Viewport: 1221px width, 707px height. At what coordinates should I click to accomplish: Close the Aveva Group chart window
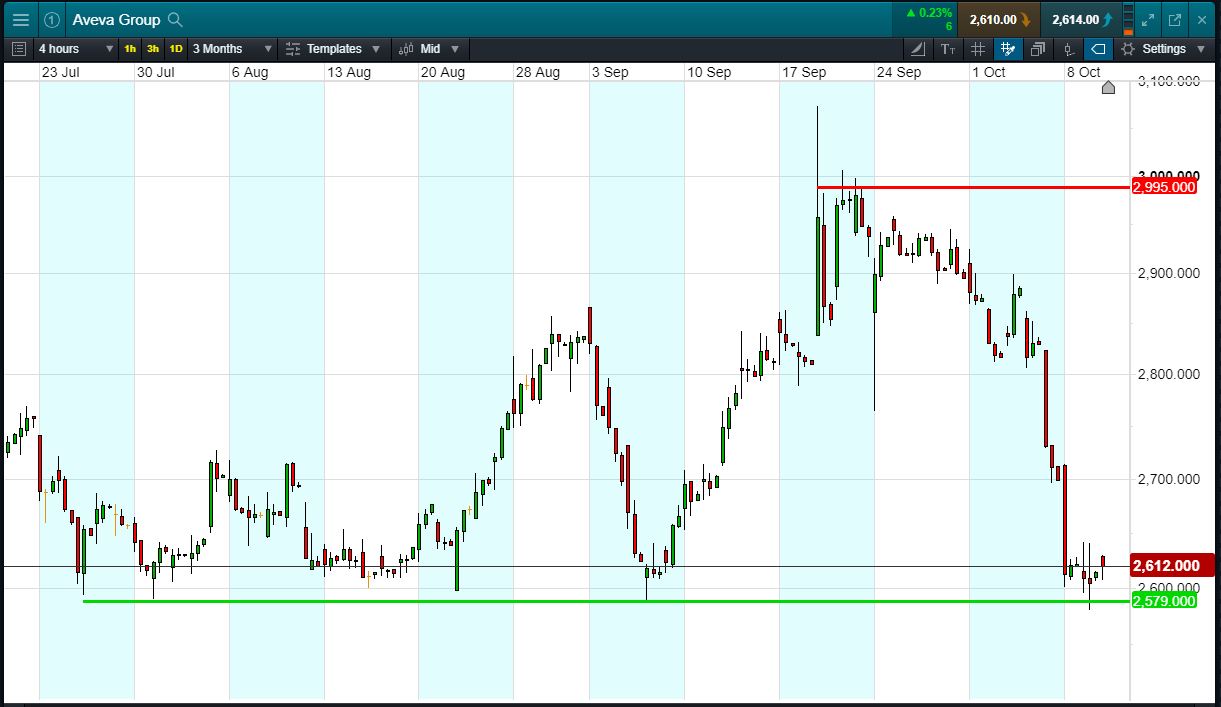1201,19
